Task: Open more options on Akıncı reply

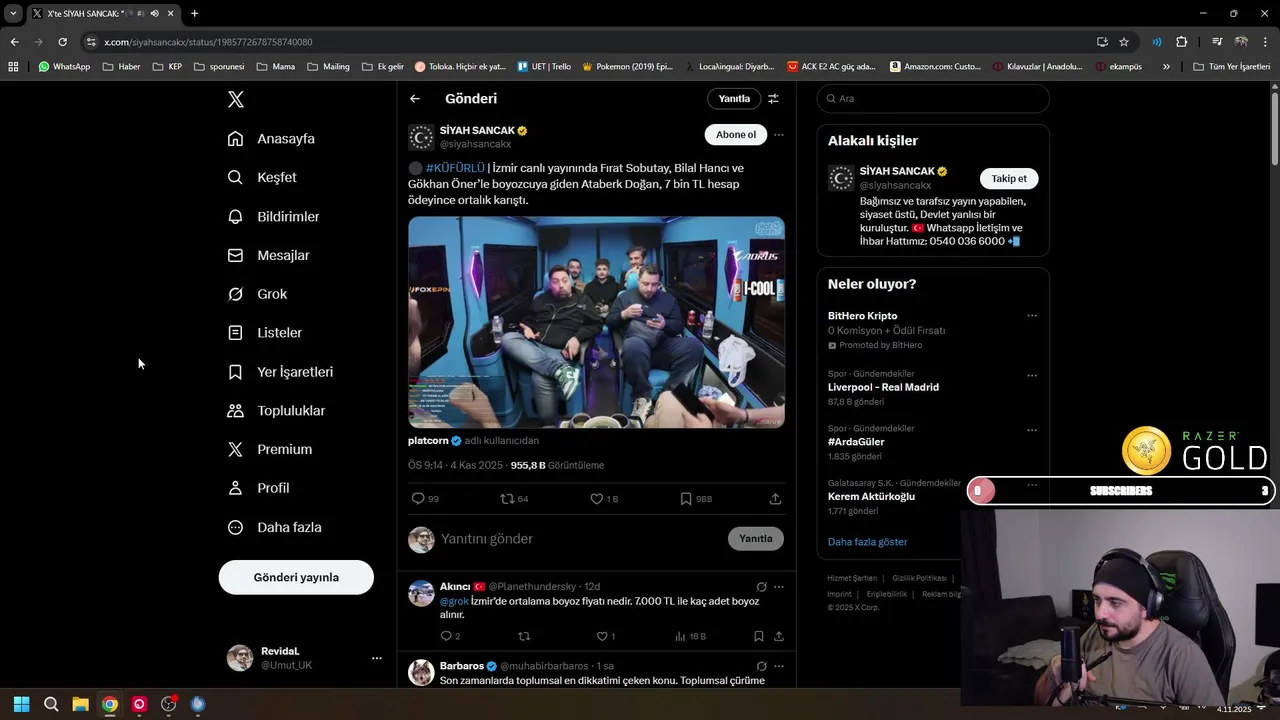Action: 779,587
